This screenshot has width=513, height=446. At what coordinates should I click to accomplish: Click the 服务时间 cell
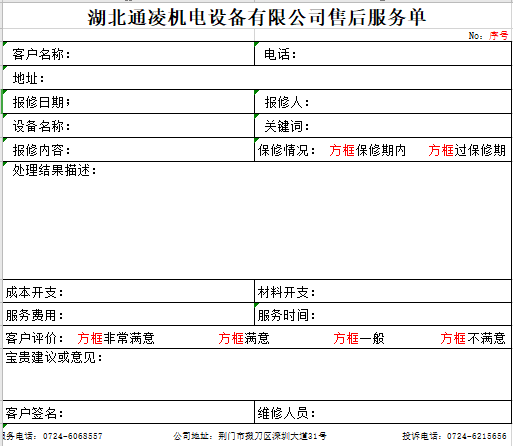[x=383, y=315]
